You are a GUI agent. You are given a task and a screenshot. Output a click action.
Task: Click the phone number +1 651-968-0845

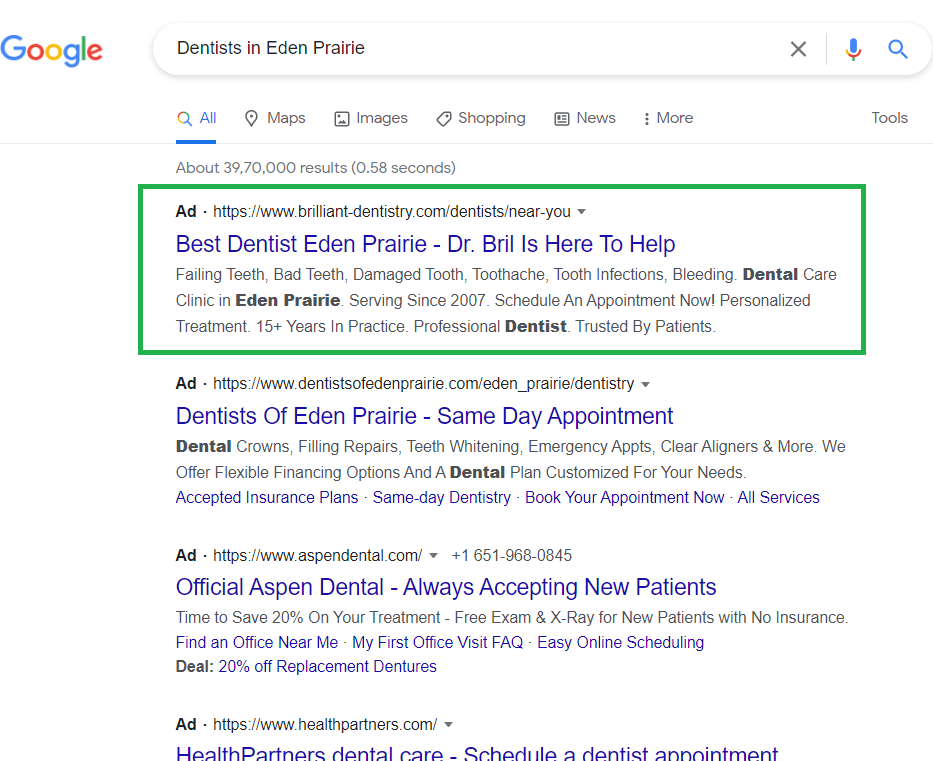tap(512, 555)
